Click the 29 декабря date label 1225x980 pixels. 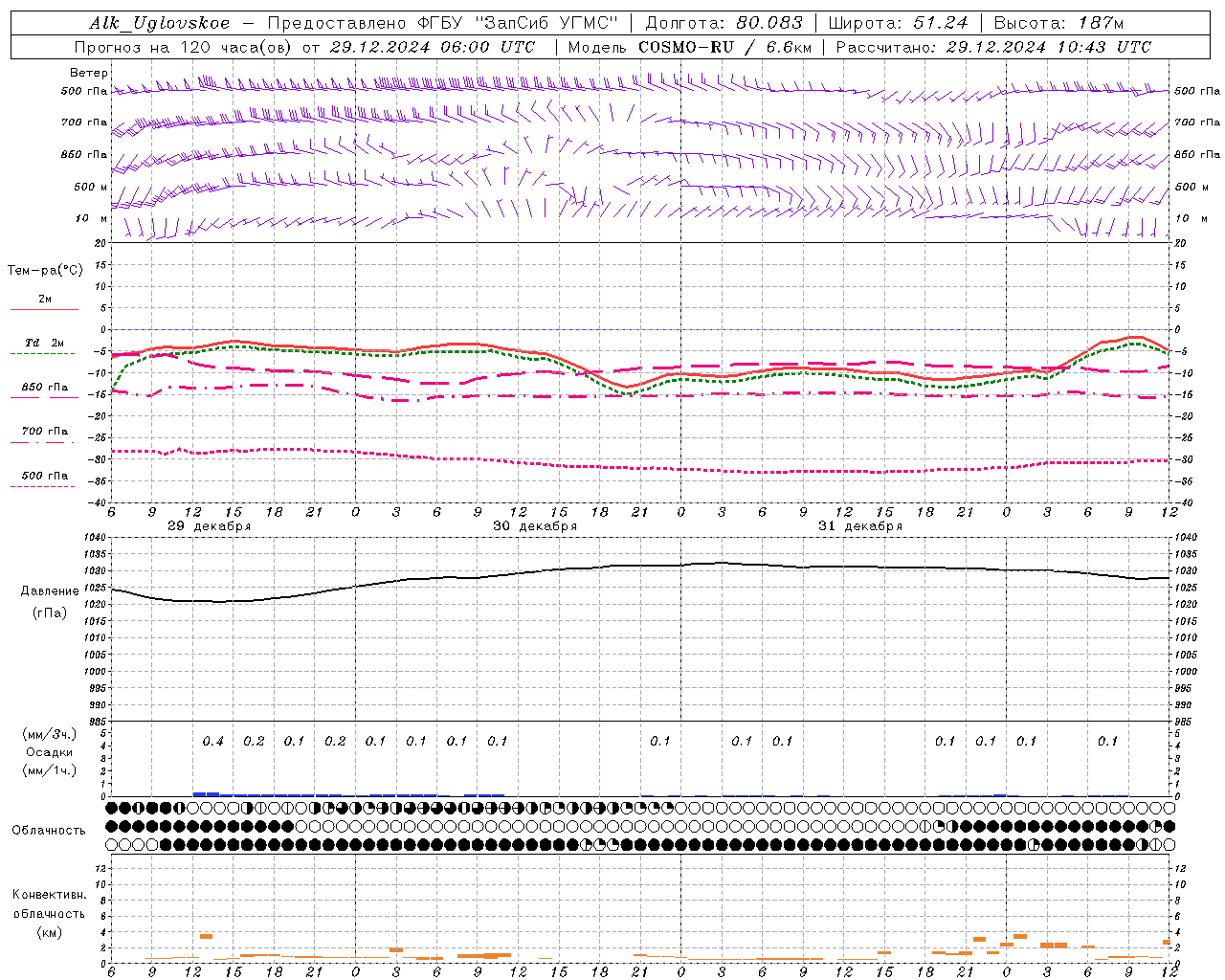(x=210, y=526)
